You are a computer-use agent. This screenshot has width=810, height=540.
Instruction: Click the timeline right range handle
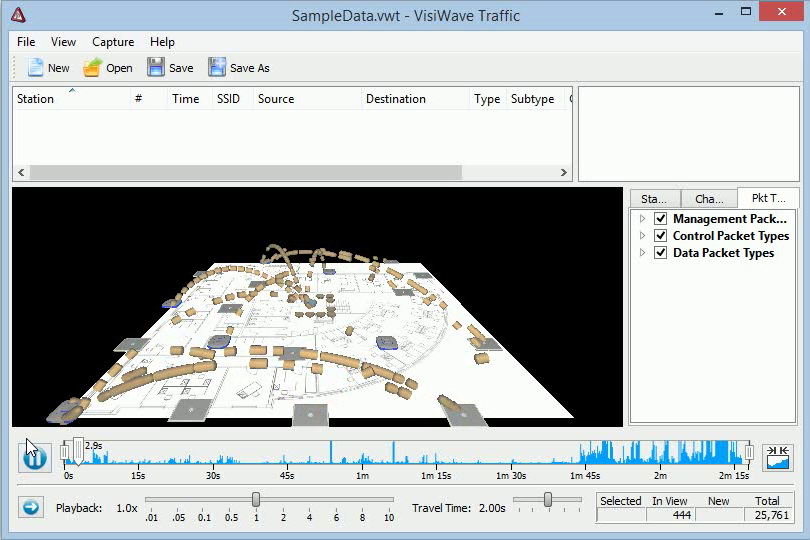pyautogui.click(x=749, y=453)
